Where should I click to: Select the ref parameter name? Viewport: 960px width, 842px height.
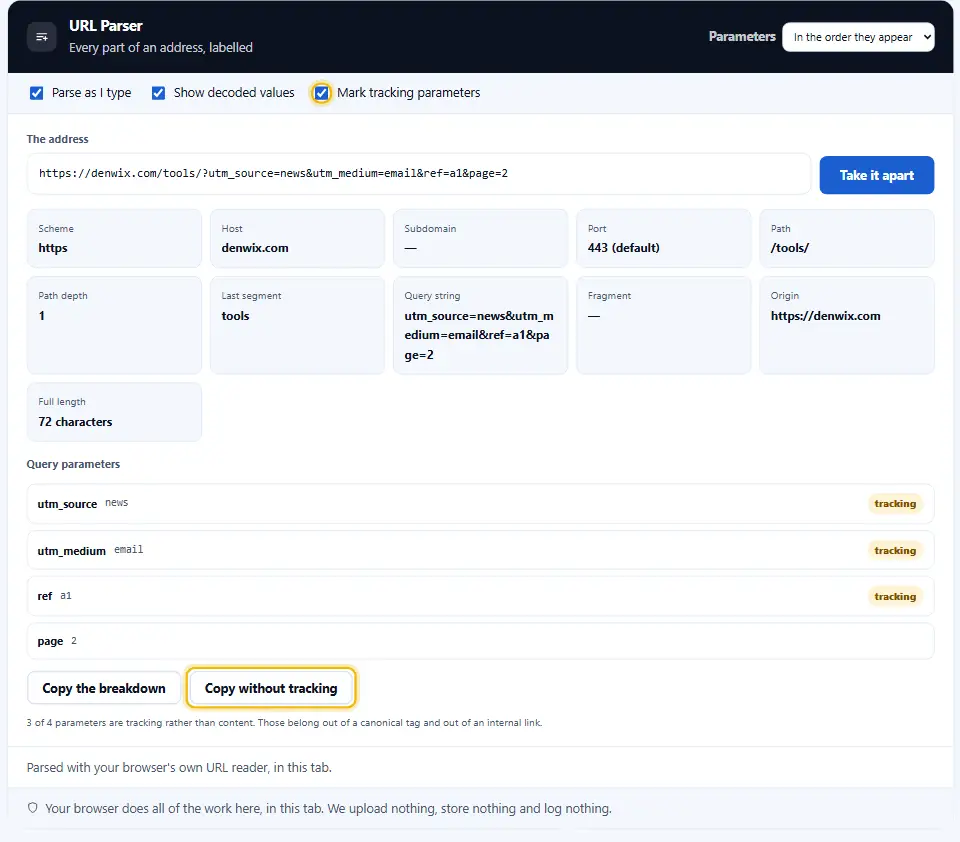coord(45,596)
